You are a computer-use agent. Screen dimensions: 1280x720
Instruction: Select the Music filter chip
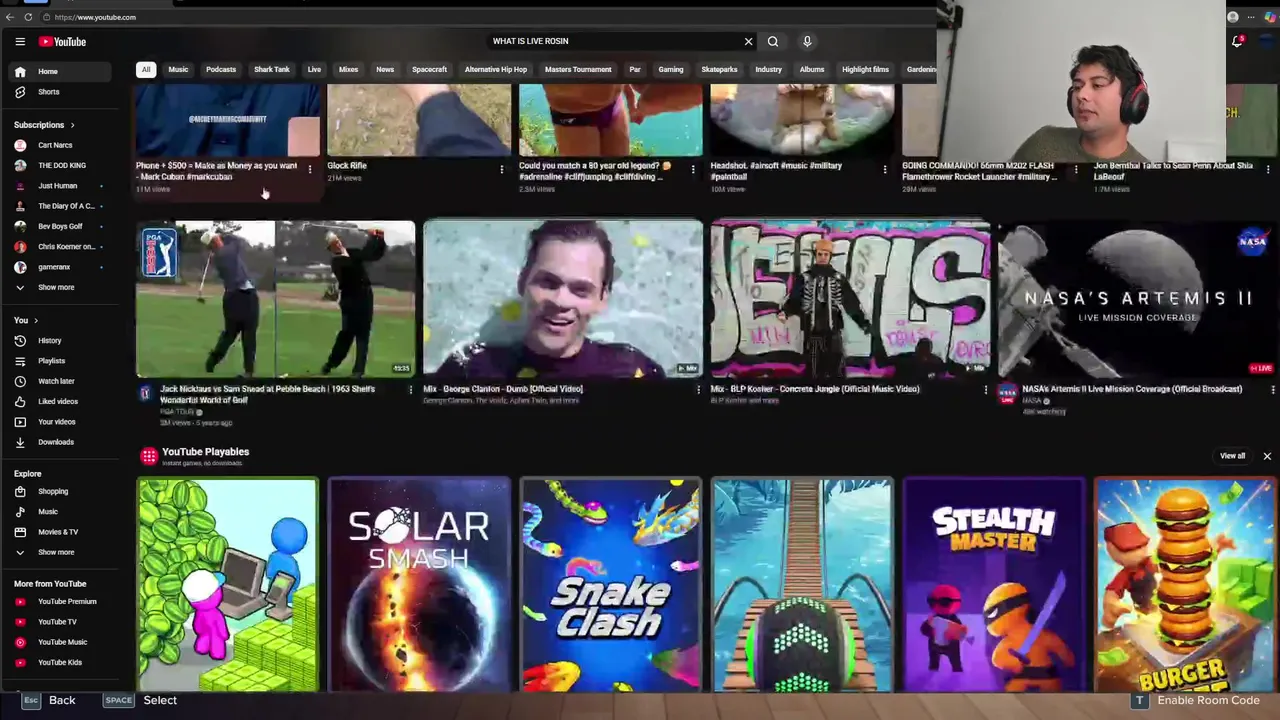click(x=178, y=70)
